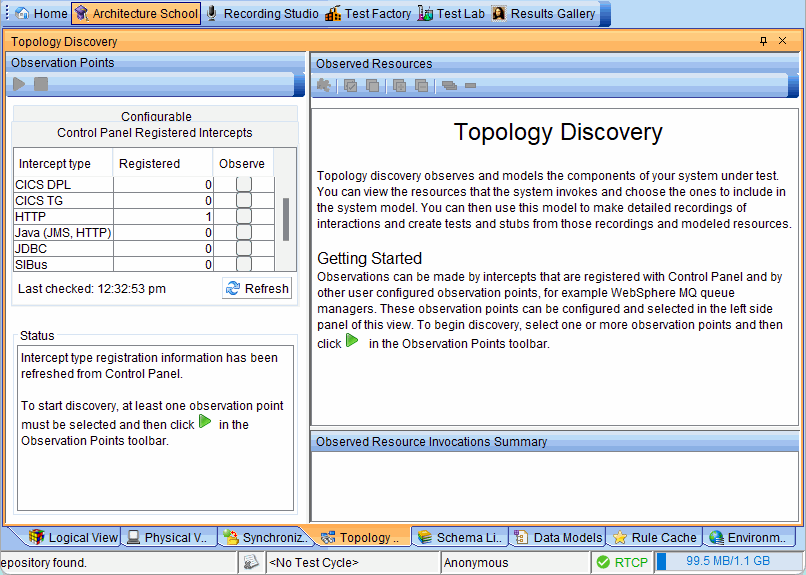Select the HTTP intercept type cell
806x575 pixels.
click(63, 216)
